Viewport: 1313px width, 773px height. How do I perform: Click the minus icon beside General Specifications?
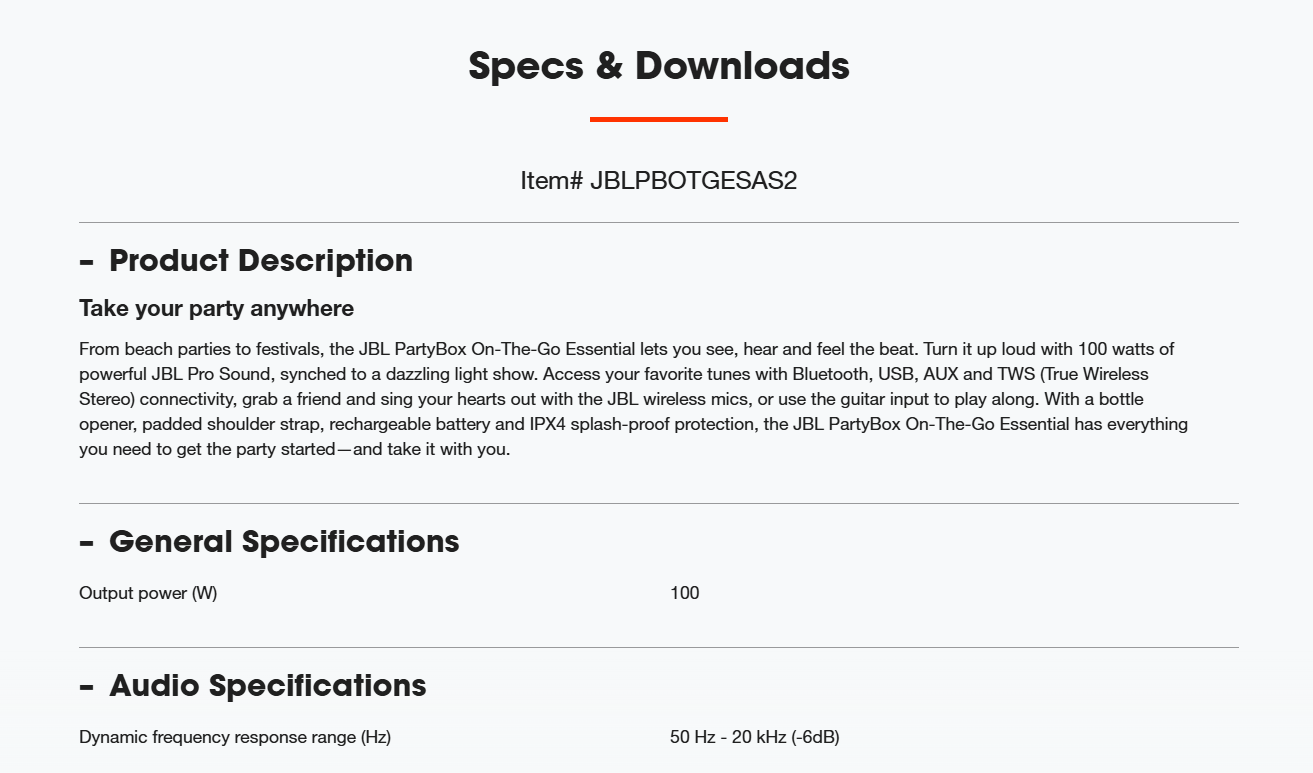[x=87, y=543]
